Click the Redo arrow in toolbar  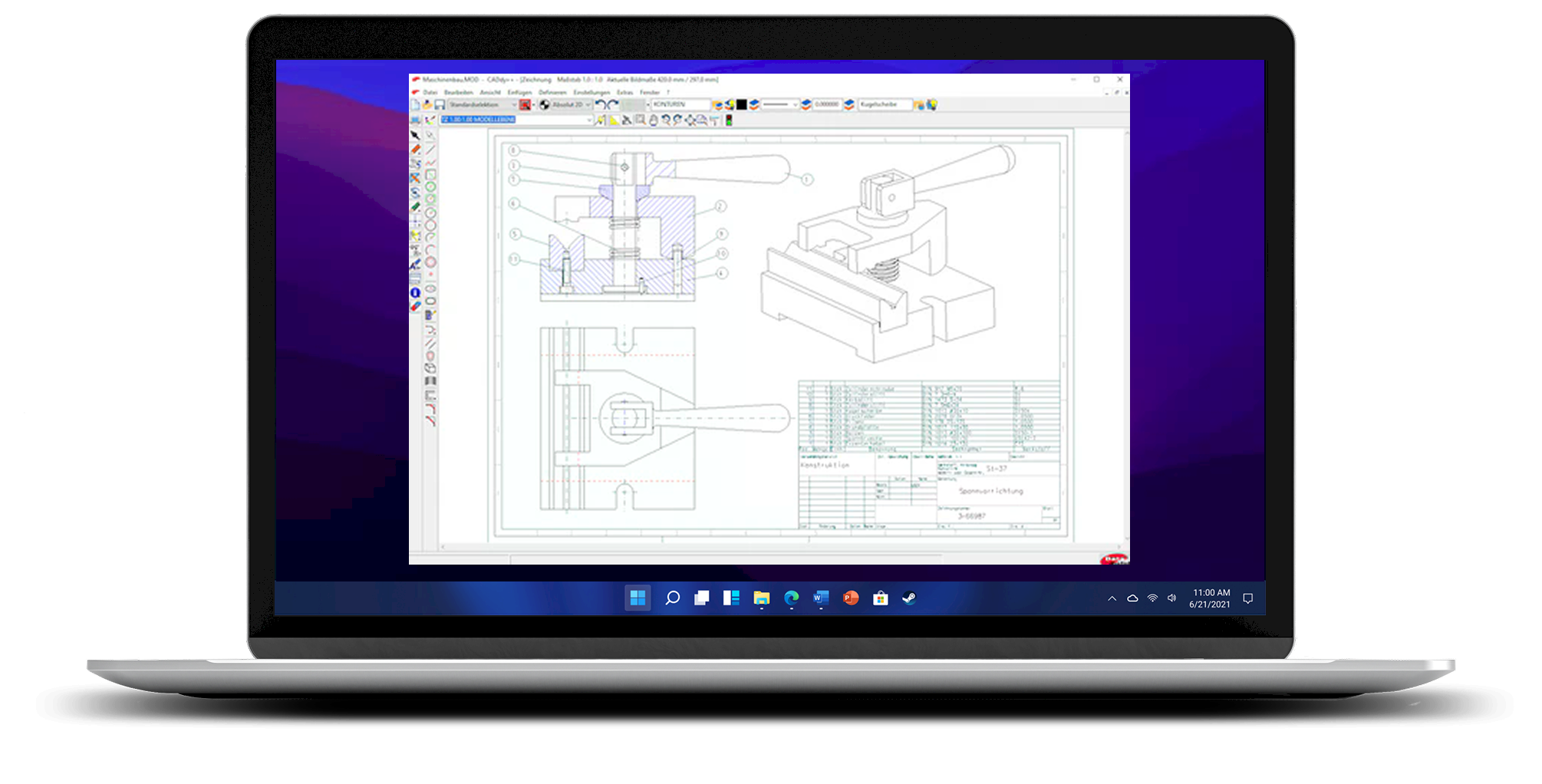pyautogui.click(x=613, y=105)
